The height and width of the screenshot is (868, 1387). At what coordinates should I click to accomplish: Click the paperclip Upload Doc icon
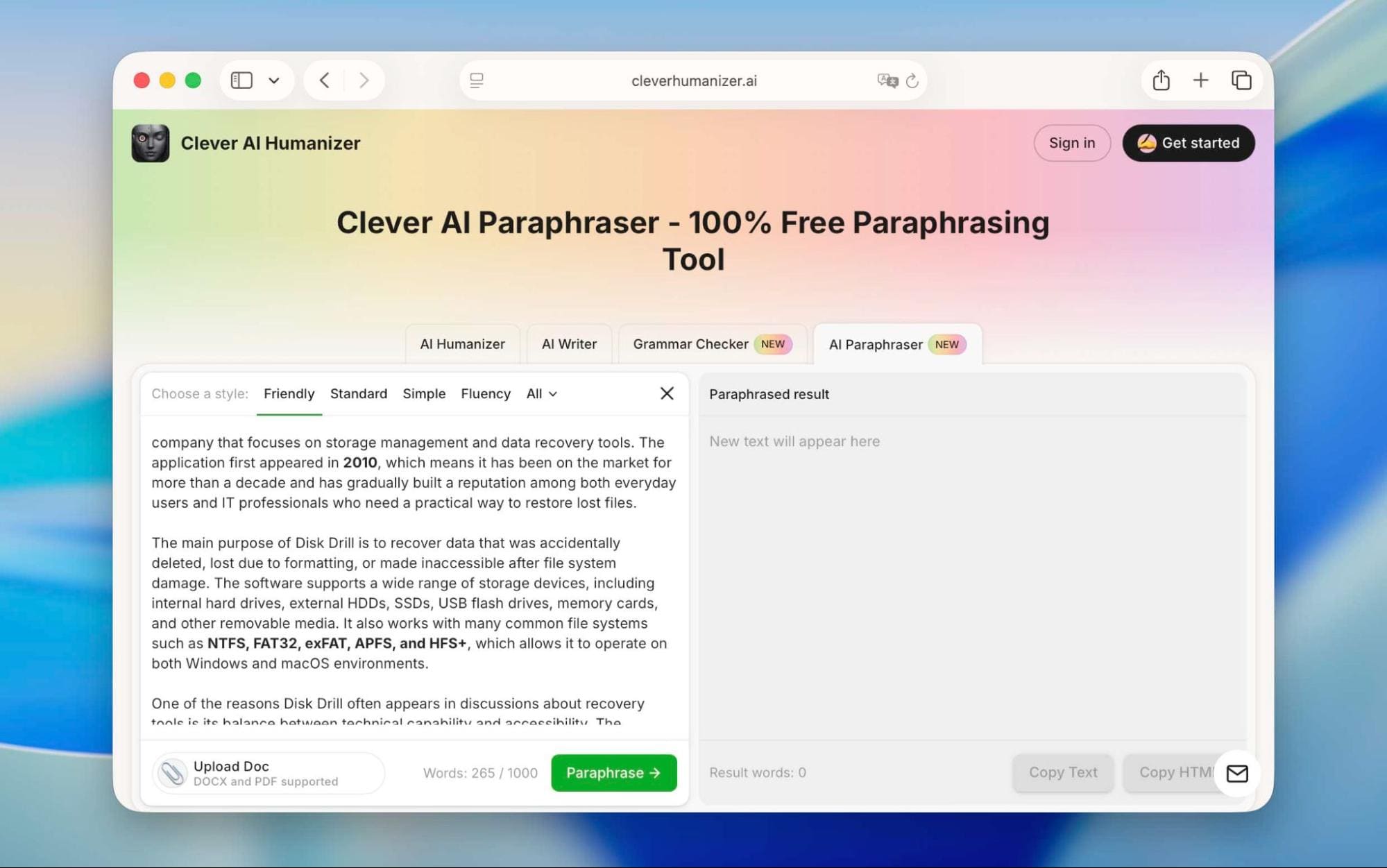171,772
